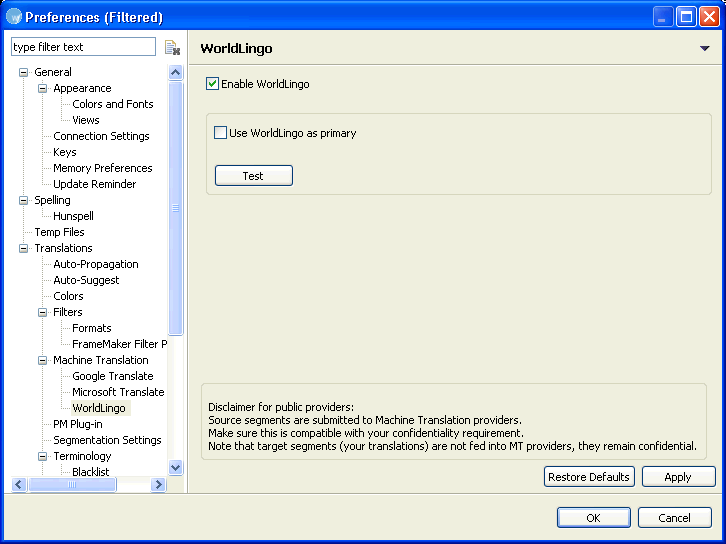Close the Preferences window

709,17
